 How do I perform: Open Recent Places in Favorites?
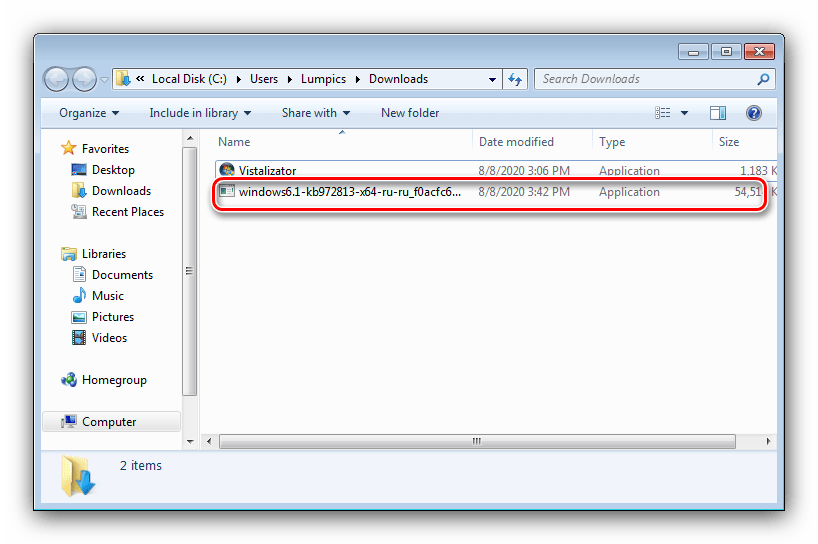[128, 212]
